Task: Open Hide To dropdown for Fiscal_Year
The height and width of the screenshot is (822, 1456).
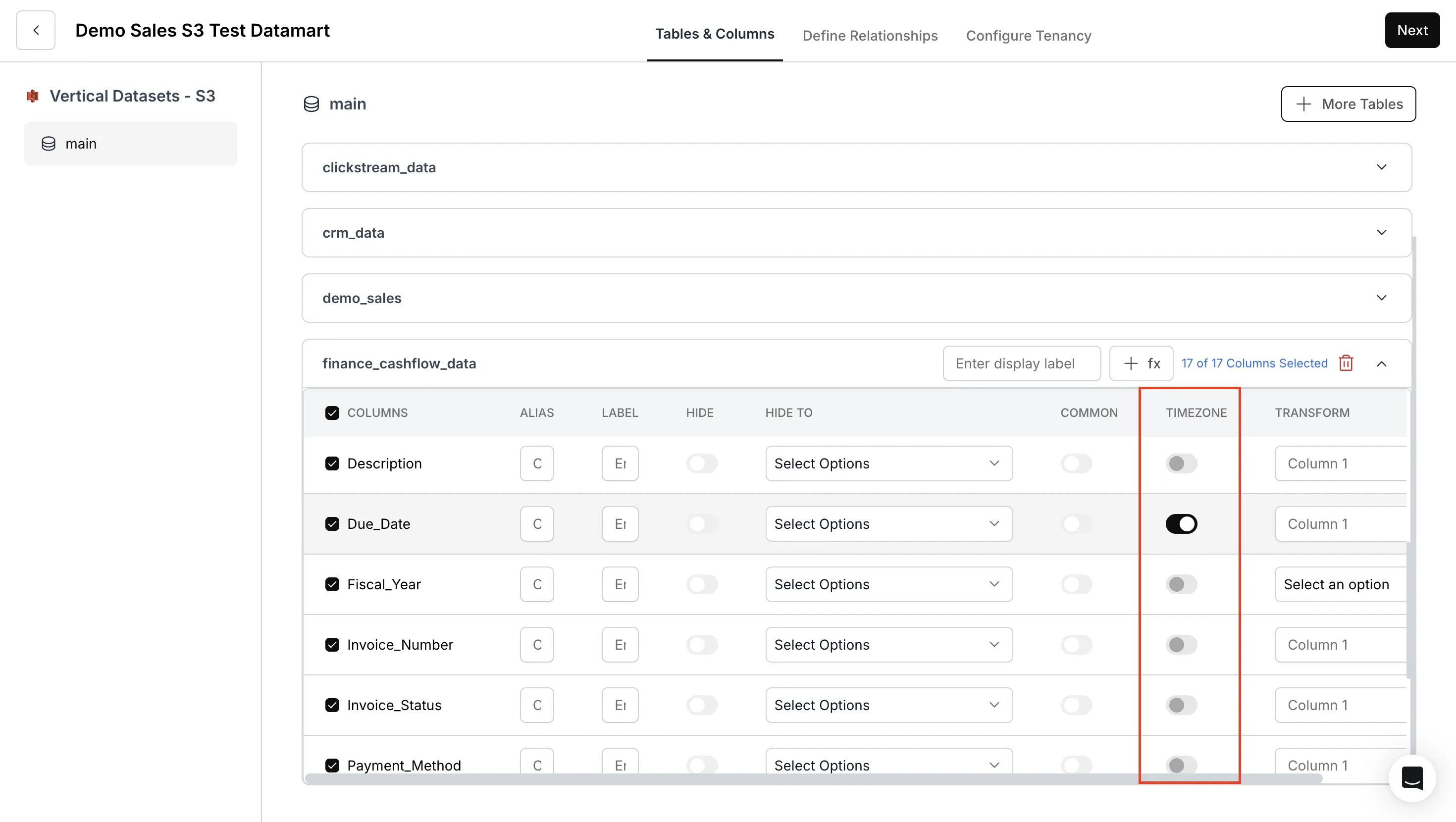Action: [888, 584]
